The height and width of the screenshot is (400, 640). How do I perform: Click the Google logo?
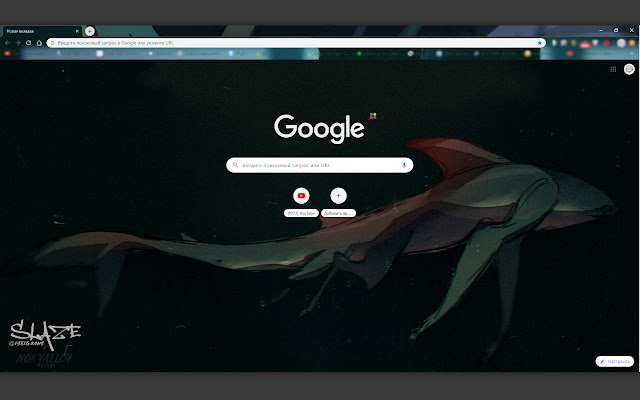[x=319, y=129]
